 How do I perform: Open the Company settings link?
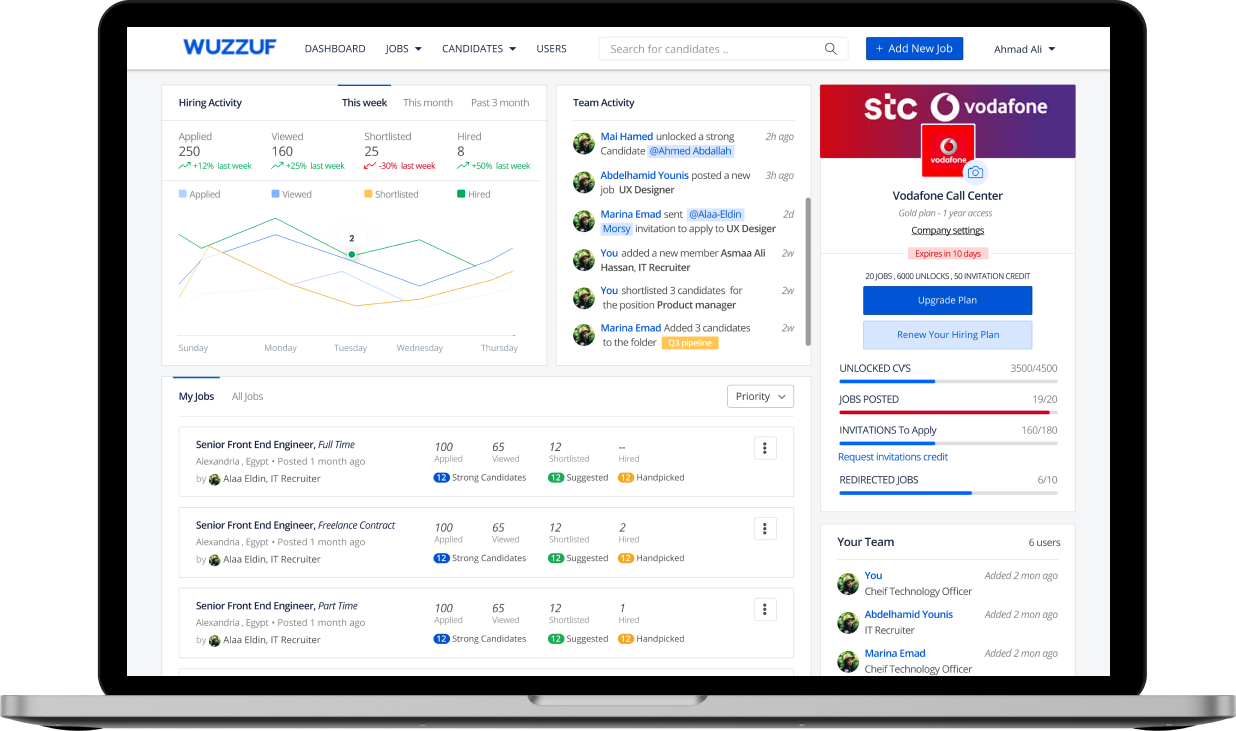(x=948, y=231)
